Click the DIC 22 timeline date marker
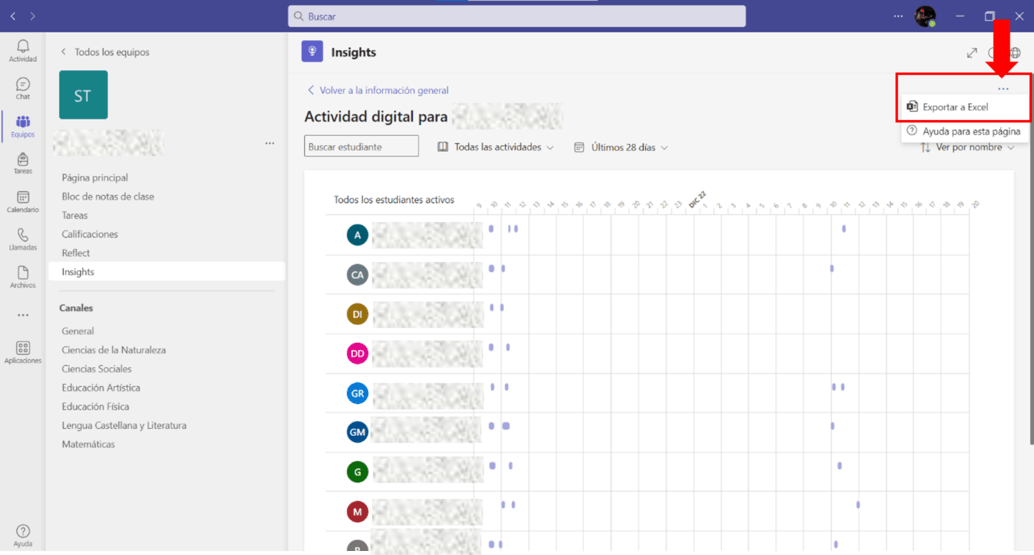The image size is (1034, 555). click(x=697, y=199)
